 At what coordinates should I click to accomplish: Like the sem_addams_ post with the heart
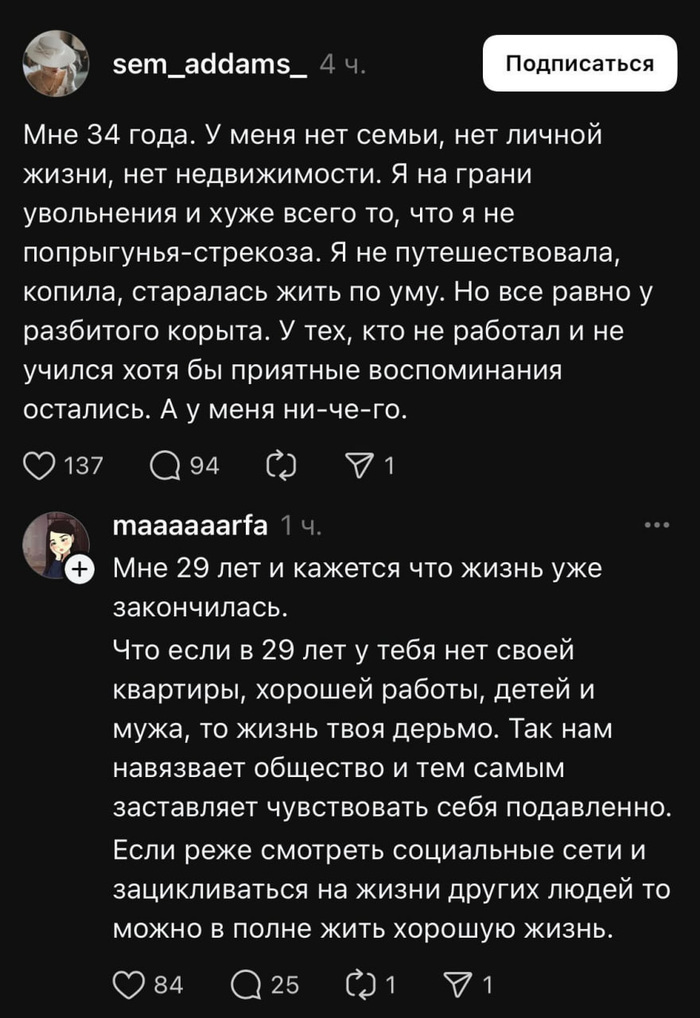[x=38, y=465]
